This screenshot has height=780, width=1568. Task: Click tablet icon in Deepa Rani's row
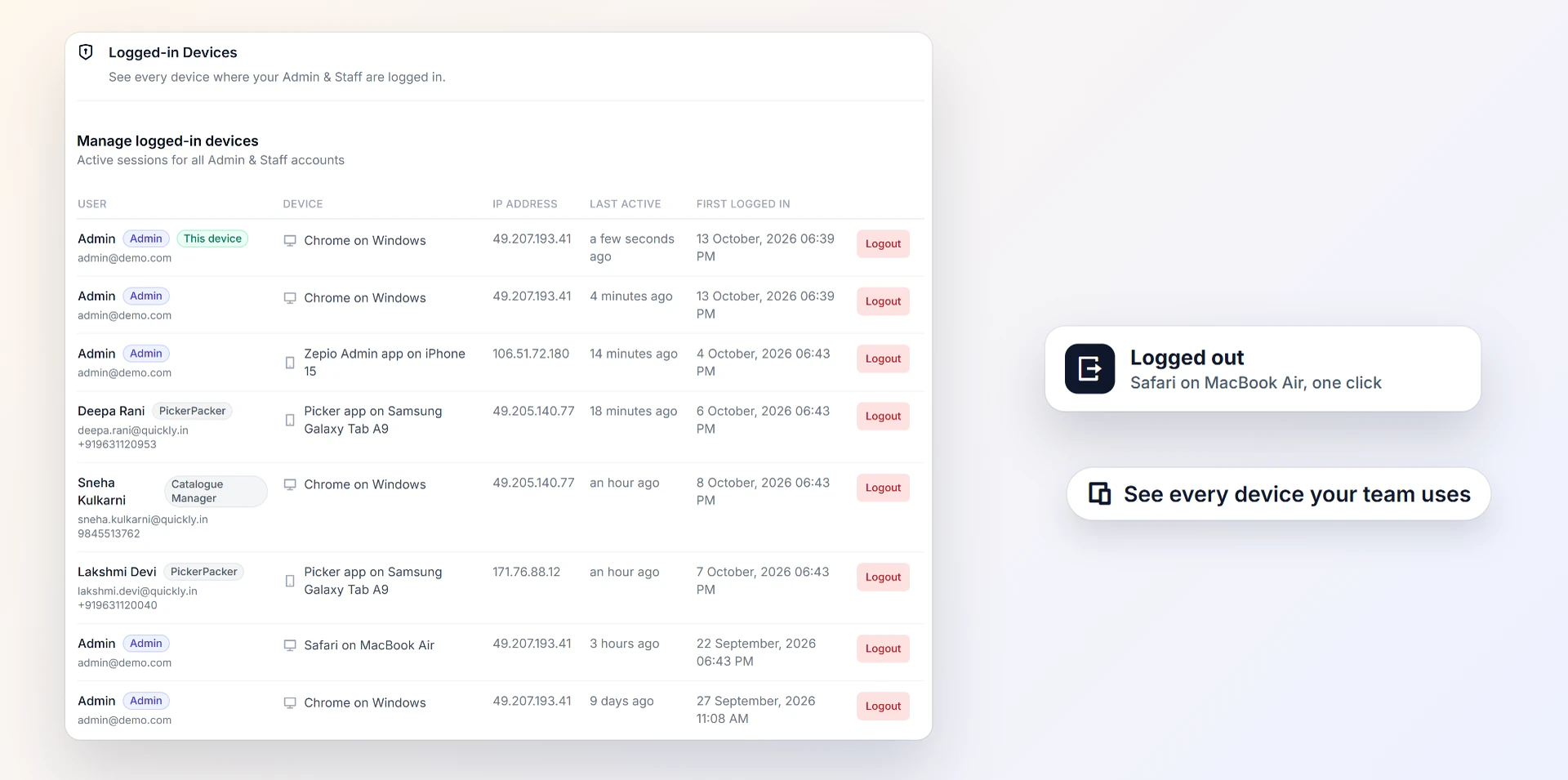pyautogui.click(x=290, y=420)
